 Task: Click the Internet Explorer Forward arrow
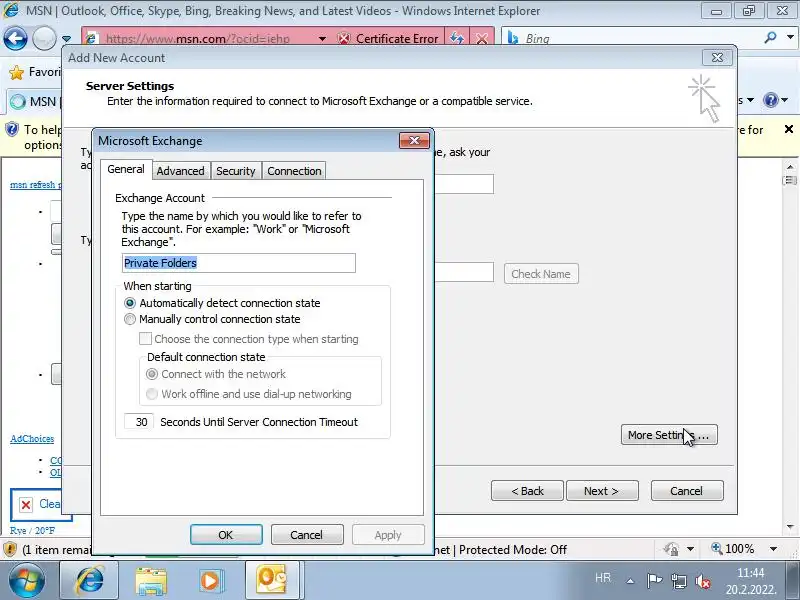click(44, 38)
